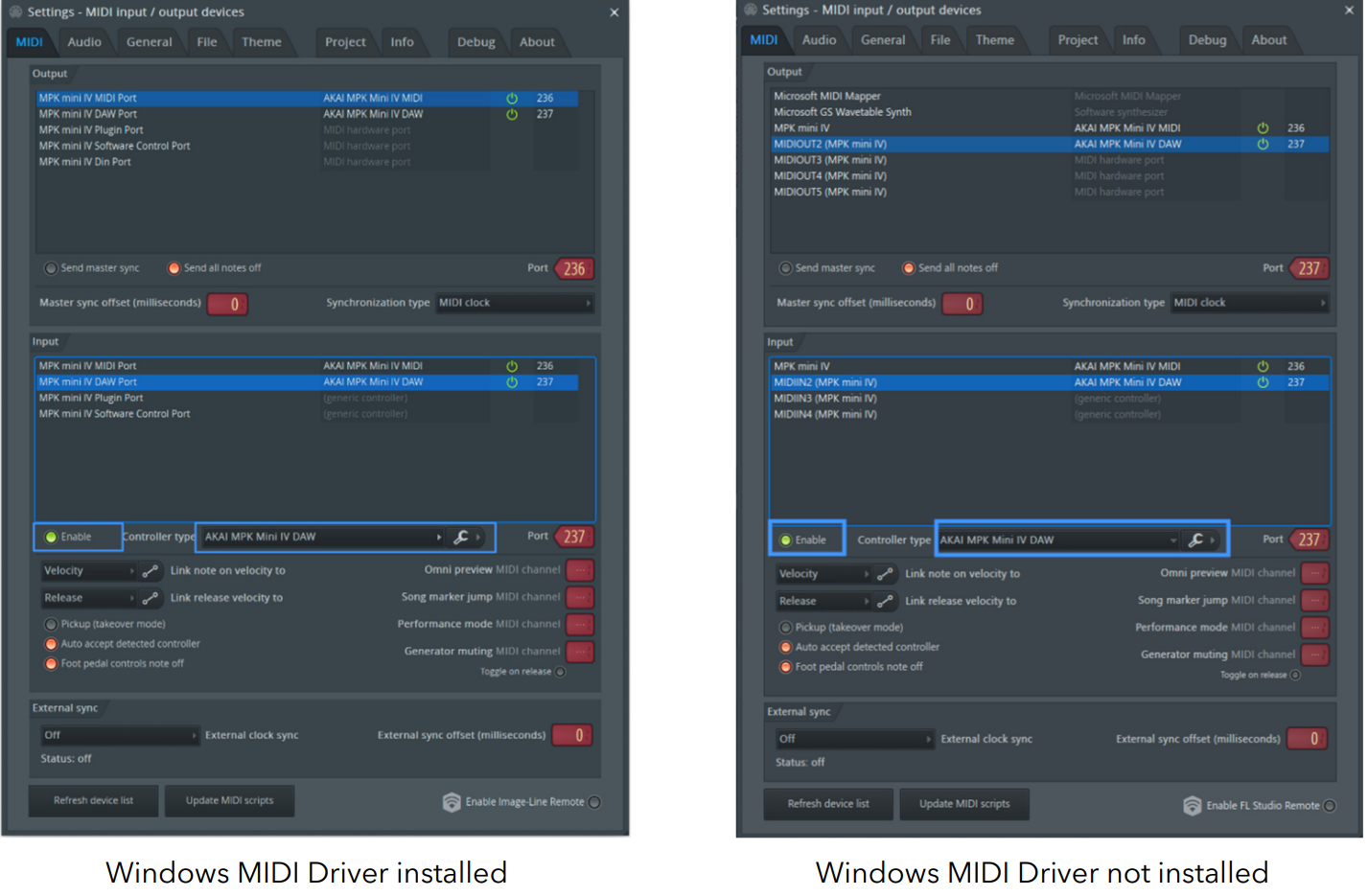1368x896 pixels.
Task: Open the Project tab in right window
Action: (x=1078, y=40)
